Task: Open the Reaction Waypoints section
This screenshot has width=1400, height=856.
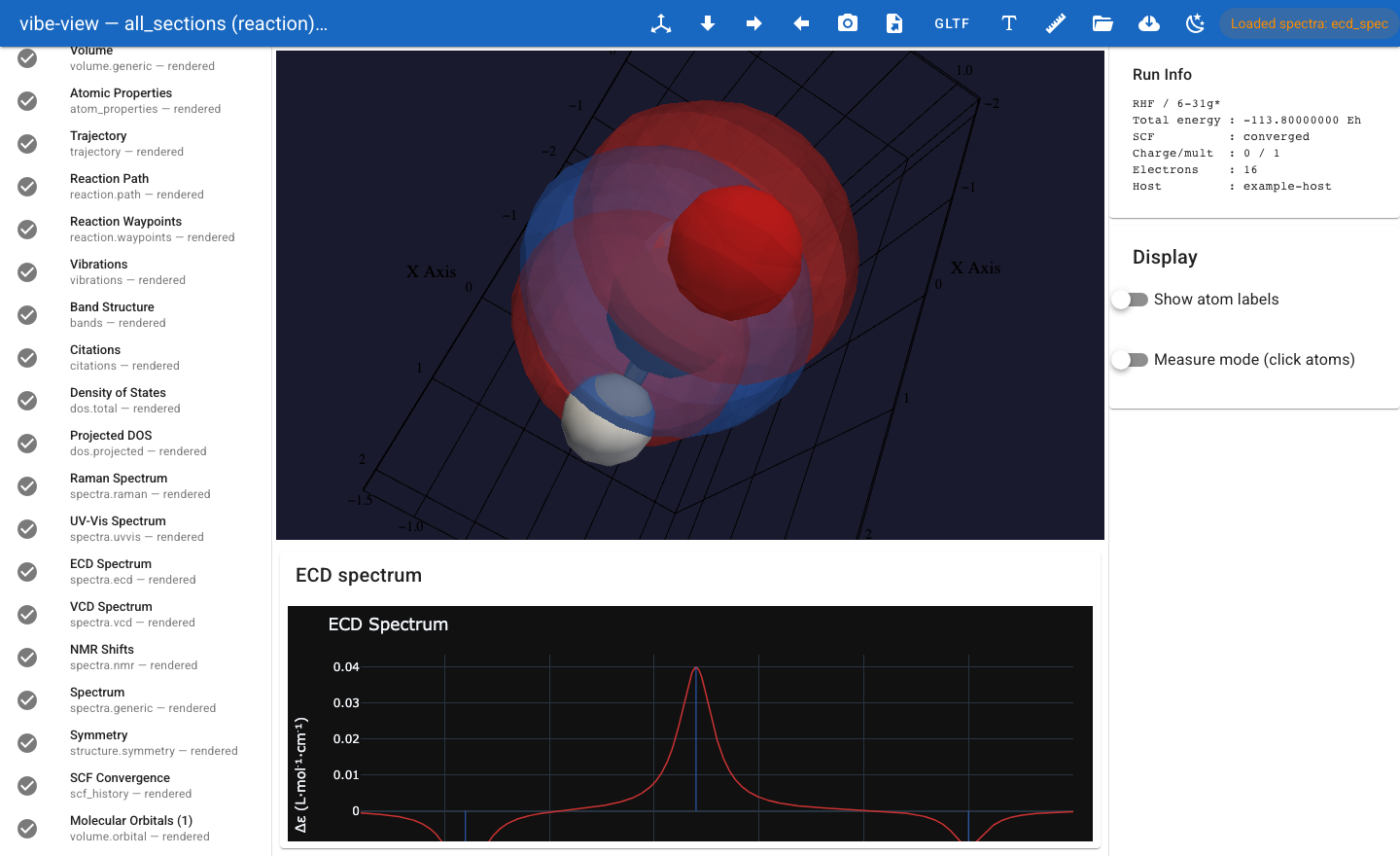Action: tap(136, 230)
